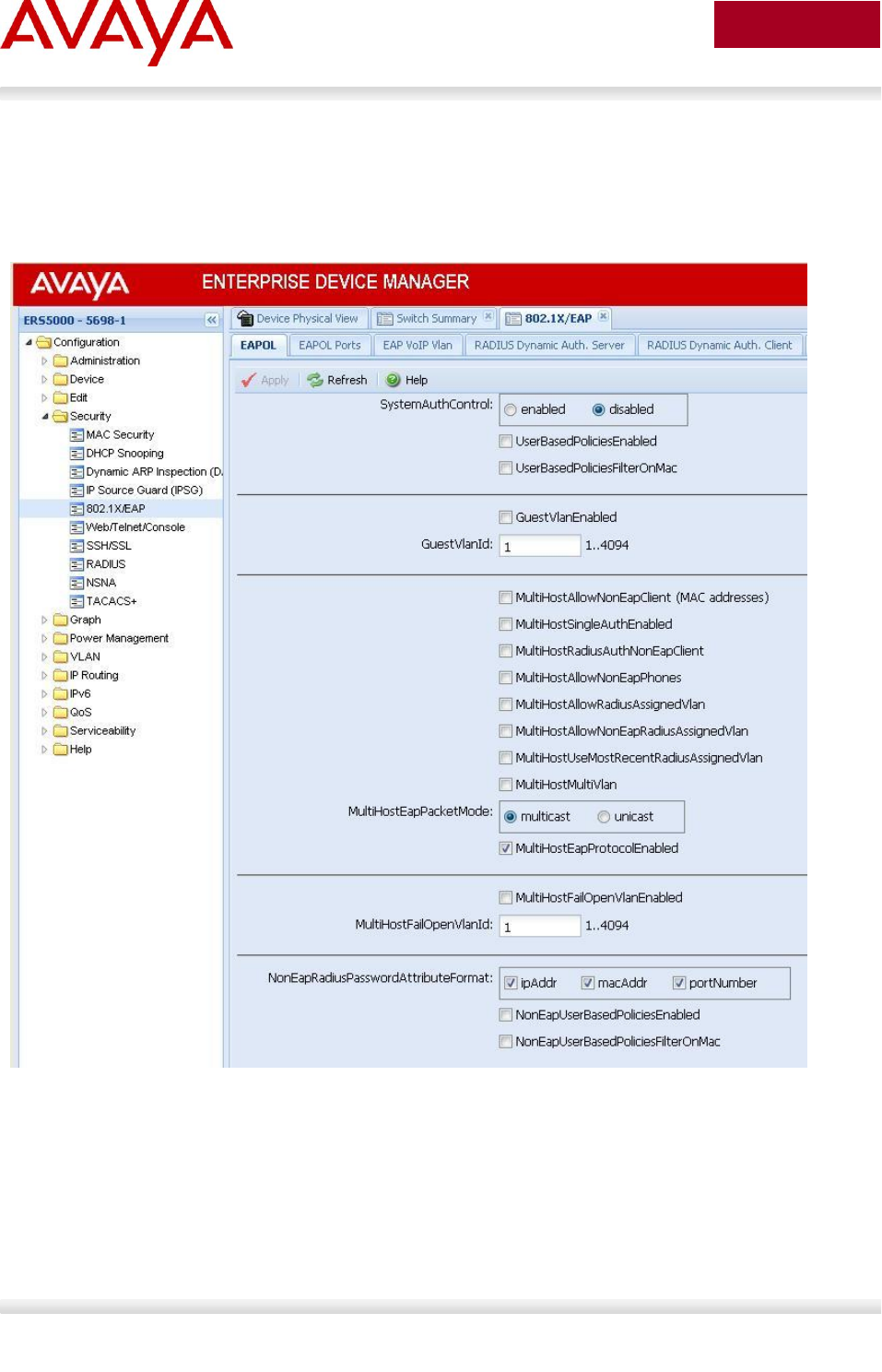Switch to the Switch Summary tab
The height and width of the screenshot is (1372, 882).
436,318
